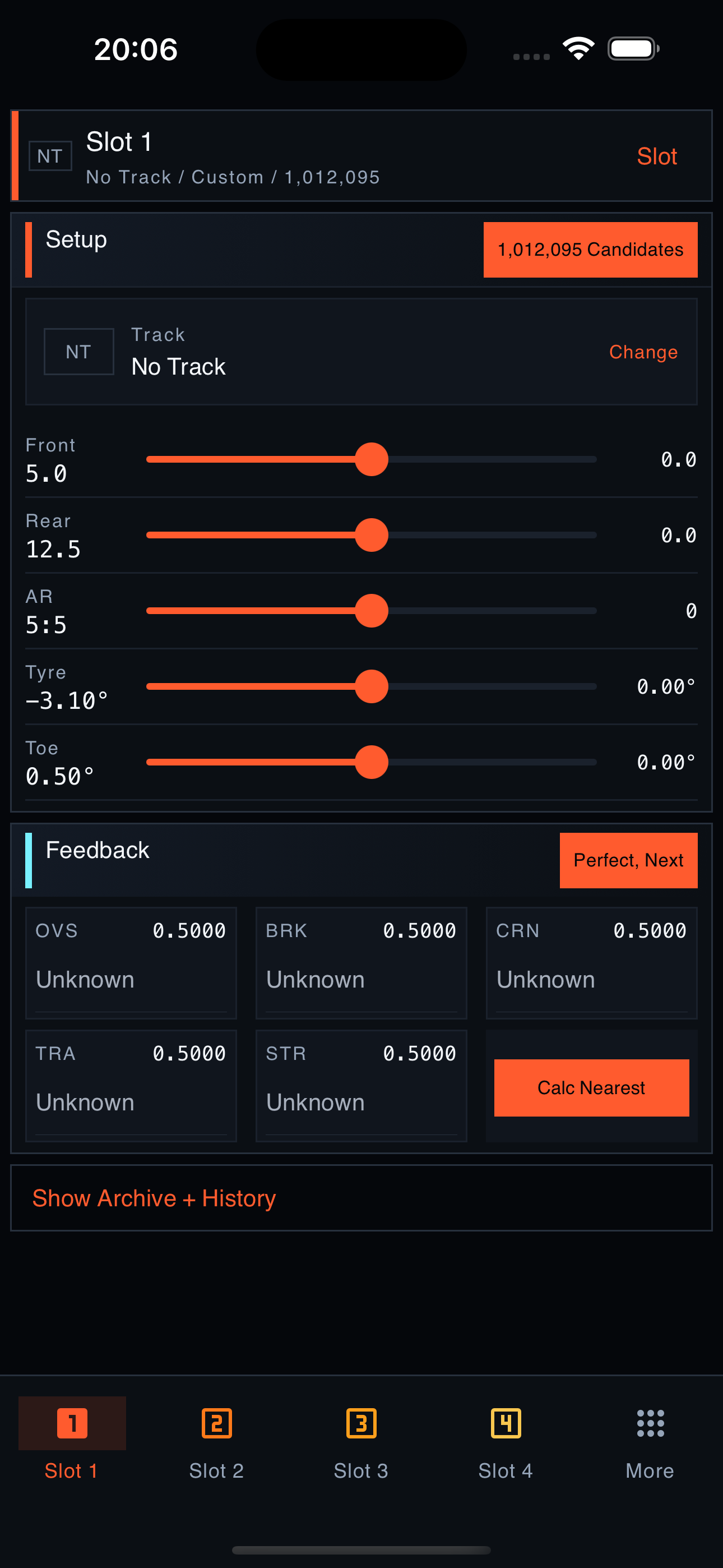Click the Change link in Track row

click(x=643, y=352)
